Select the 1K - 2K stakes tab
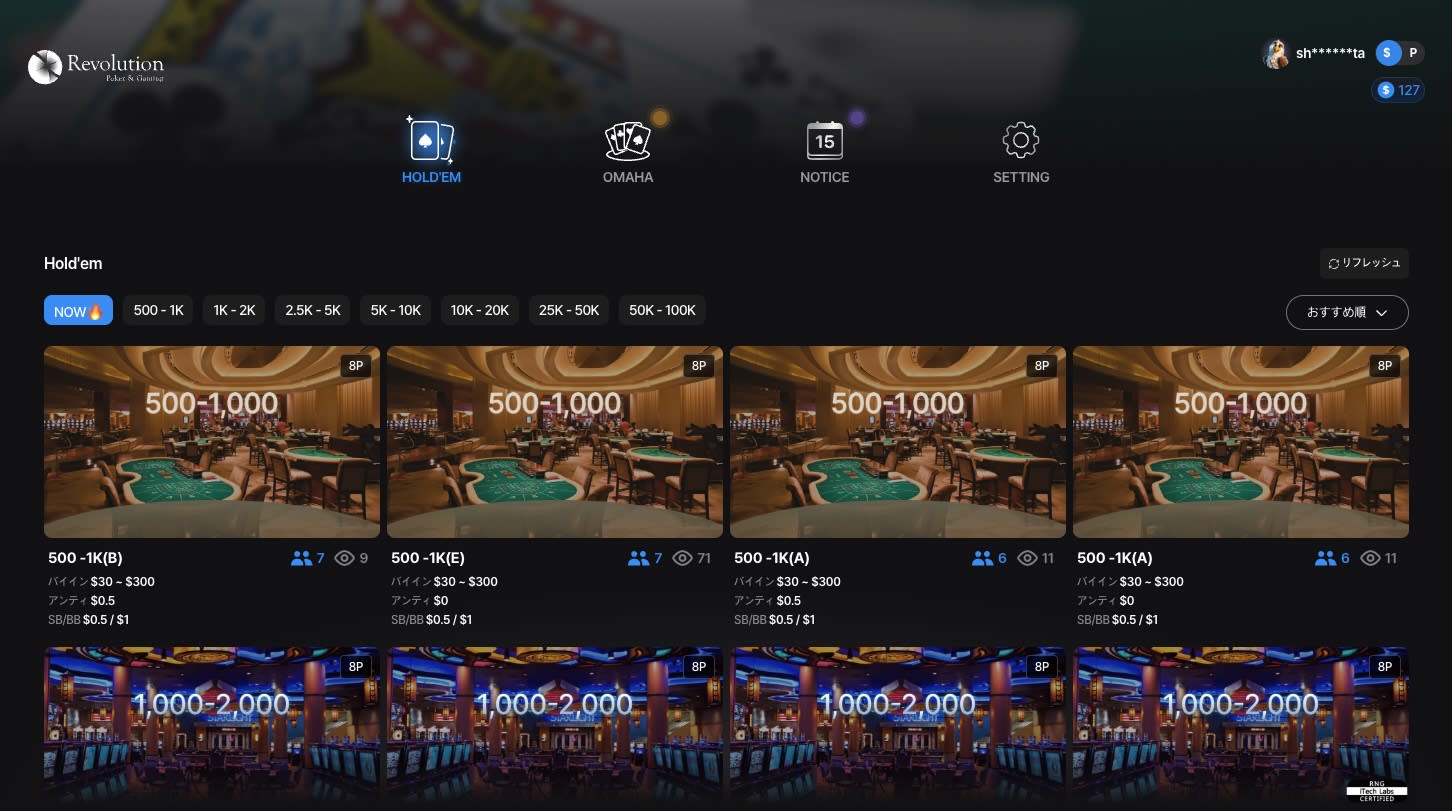This screenshot has height=811, width=1452. [234, 311]
